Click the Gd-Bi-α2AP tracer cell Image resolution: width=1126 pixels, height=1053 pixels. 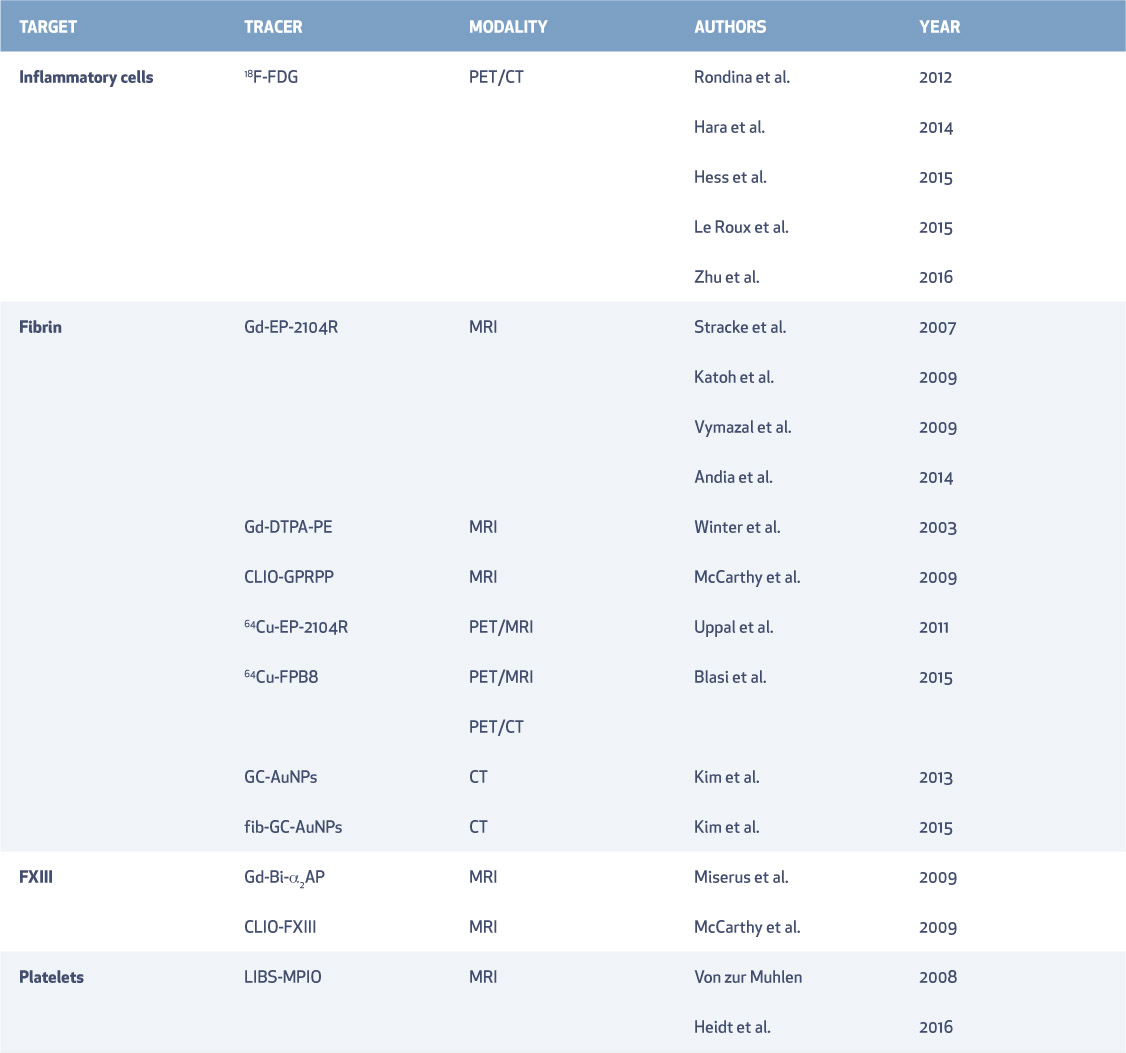click(x=284, y=878)
